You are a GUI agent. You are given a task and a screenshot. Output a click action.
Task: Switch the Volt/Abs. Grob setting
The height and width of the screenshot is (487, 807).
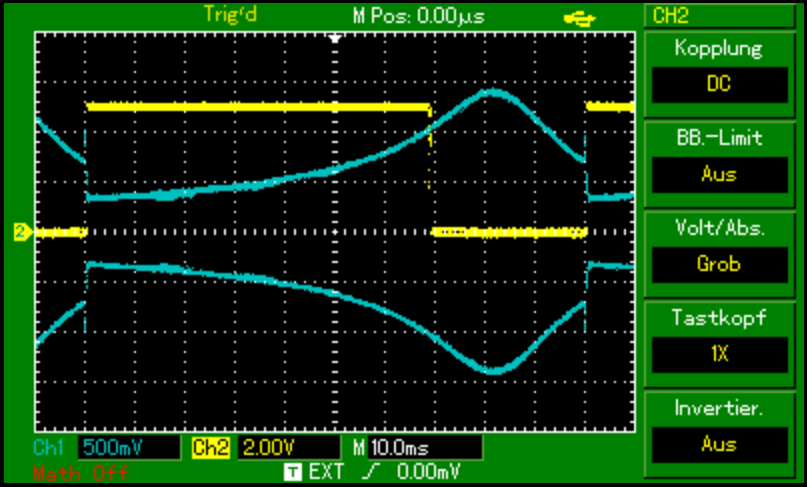tap(718, 264)
